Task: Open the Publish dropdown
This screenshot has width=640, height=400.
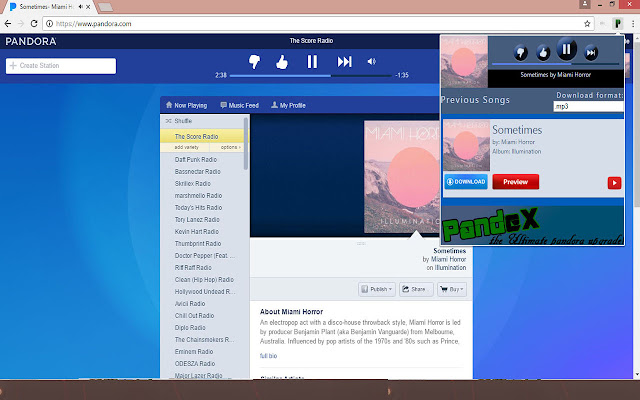Action: click(377, 289)
